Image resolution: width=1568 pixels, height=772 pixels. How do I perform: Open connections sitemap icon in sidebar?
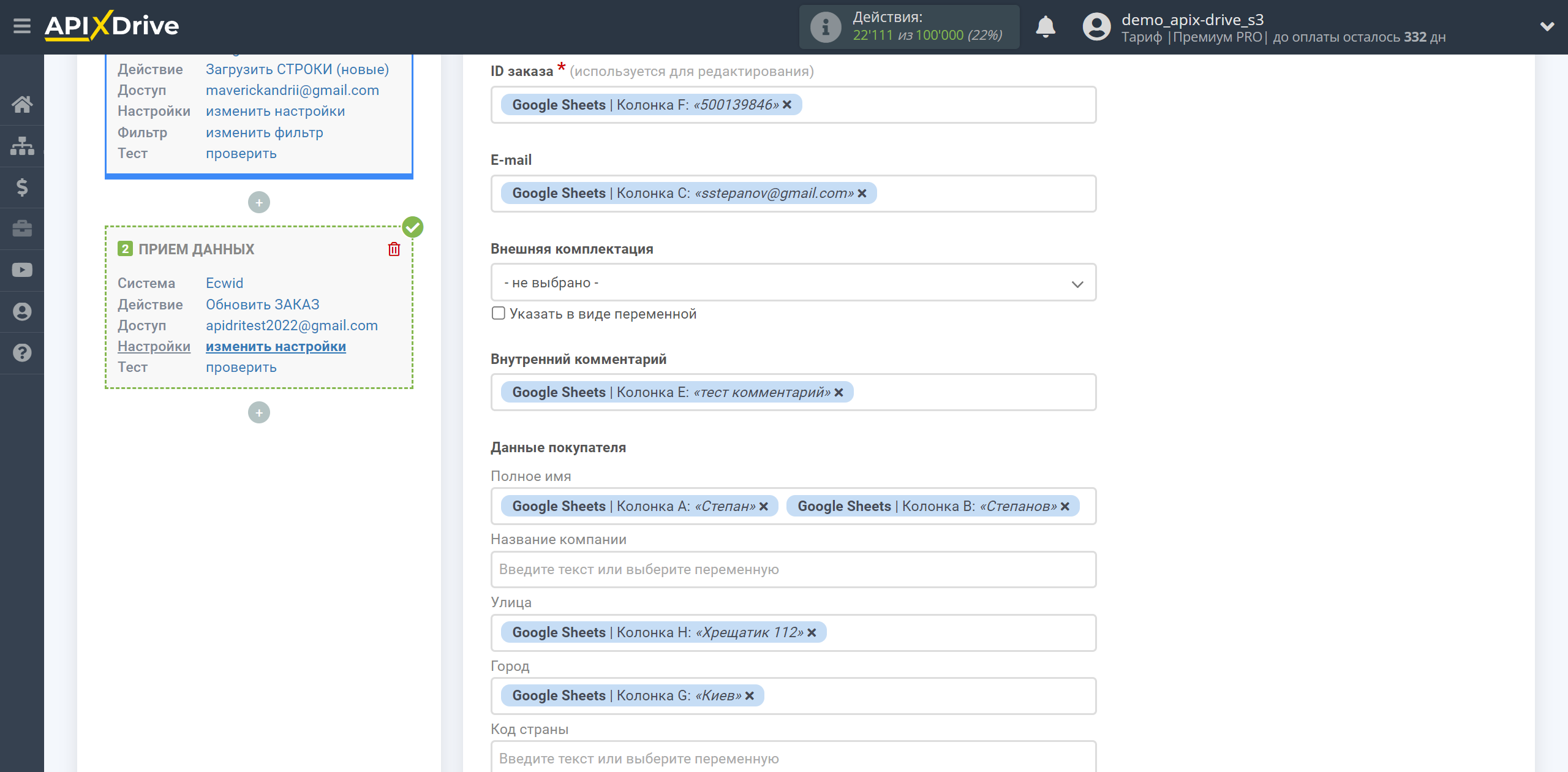coord(22,146)
